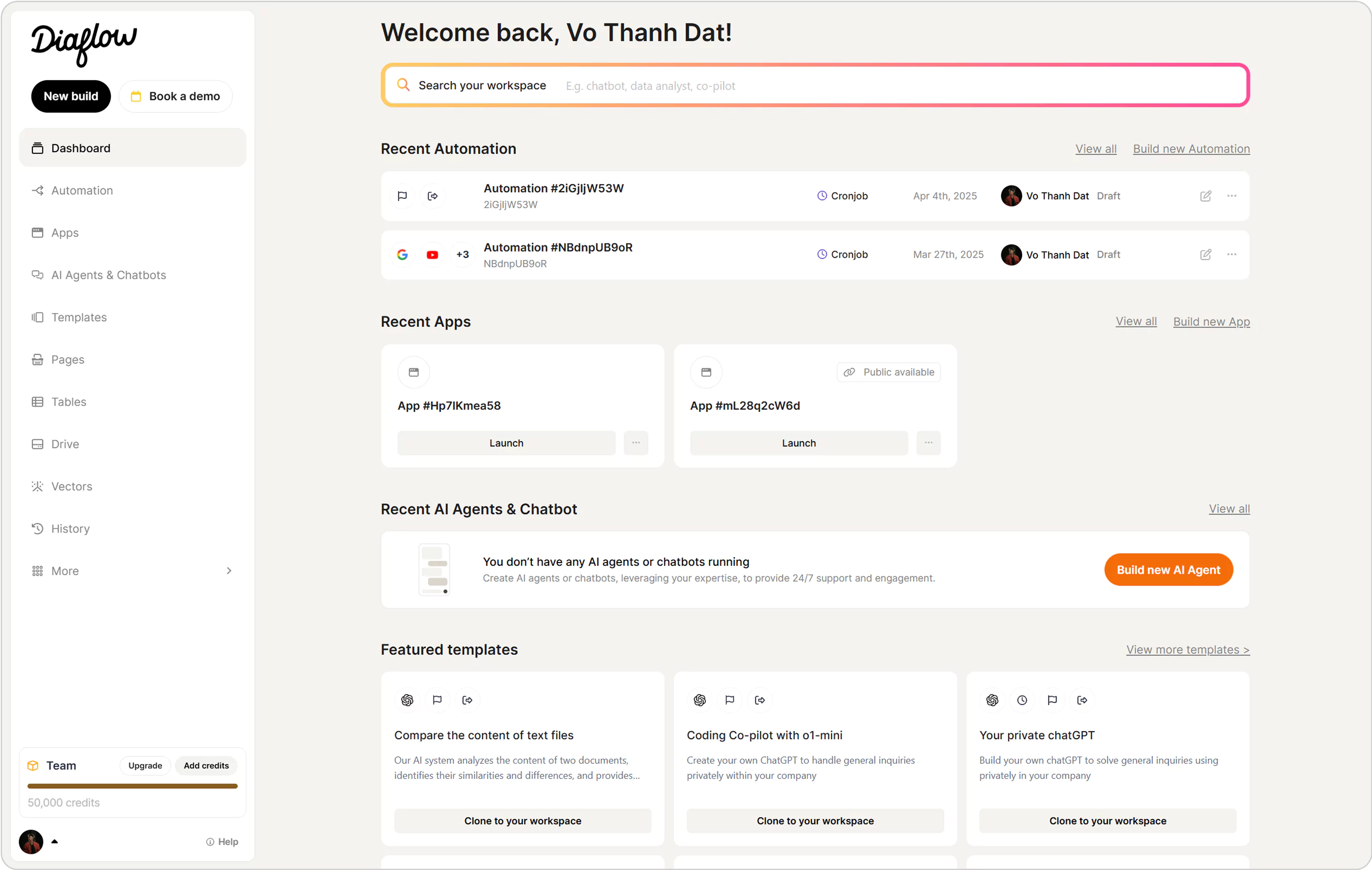Select the Automation sidebar icon
The width and height of the screenshot is (1372, 870).
pos(37,190)
